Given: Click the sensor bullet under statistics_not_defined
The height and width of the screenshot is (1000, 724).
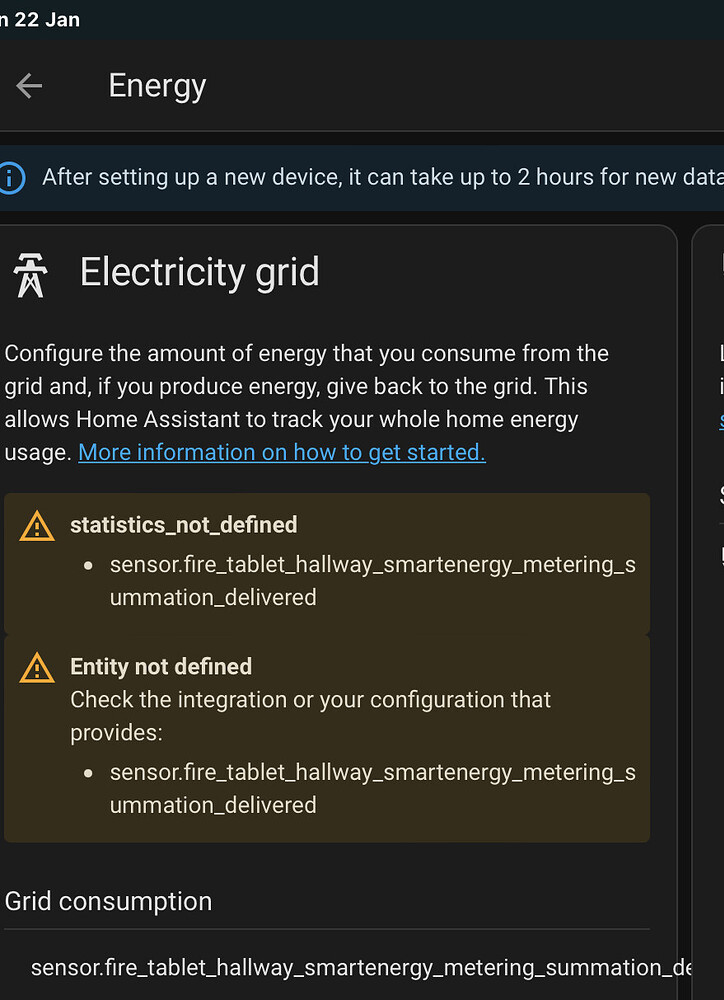Looking at the screenshot, I should (370, 580).
